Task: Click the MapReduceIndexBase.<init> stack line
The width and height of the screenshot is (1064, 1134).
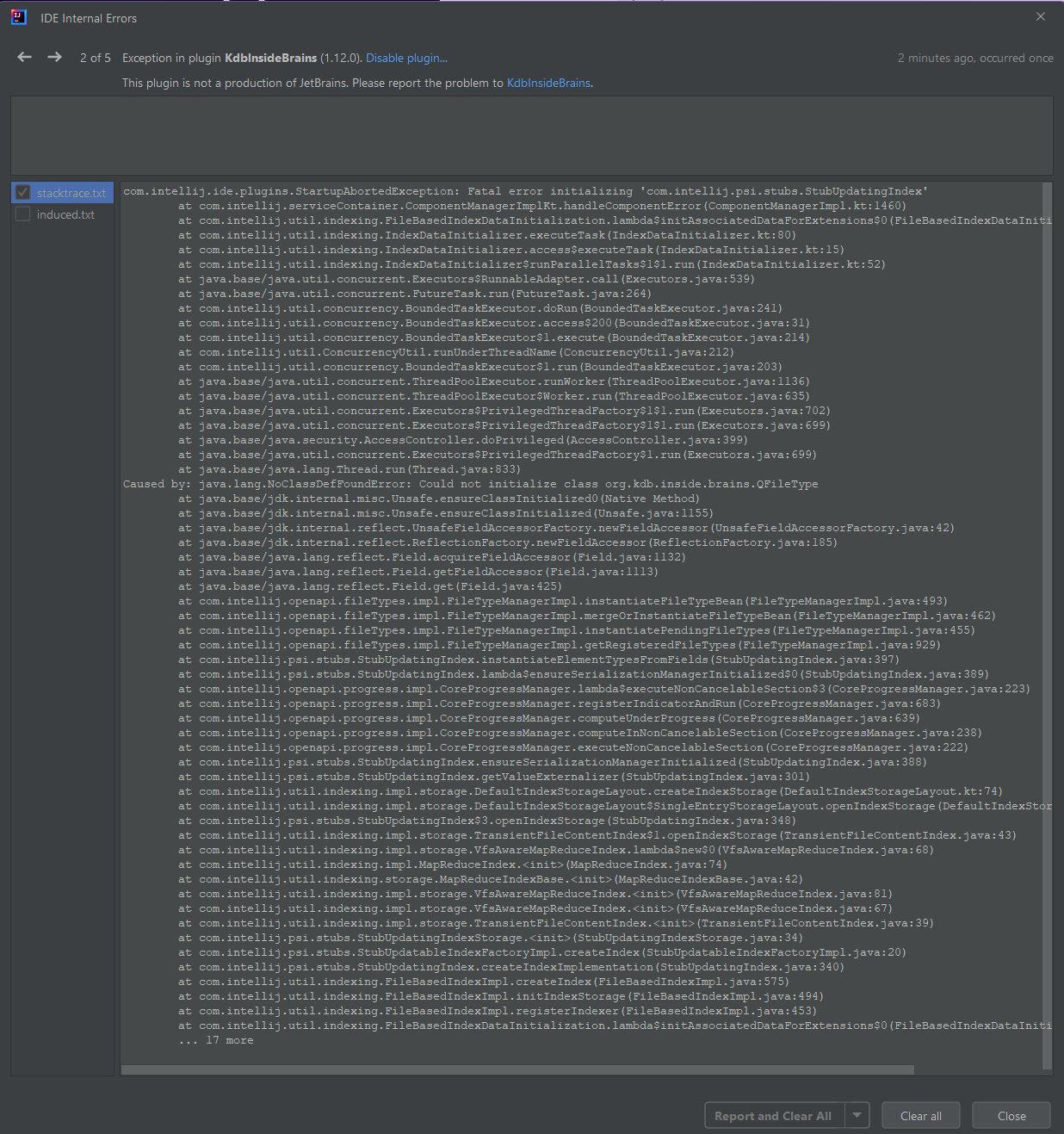Action: [x=491, y=879]
